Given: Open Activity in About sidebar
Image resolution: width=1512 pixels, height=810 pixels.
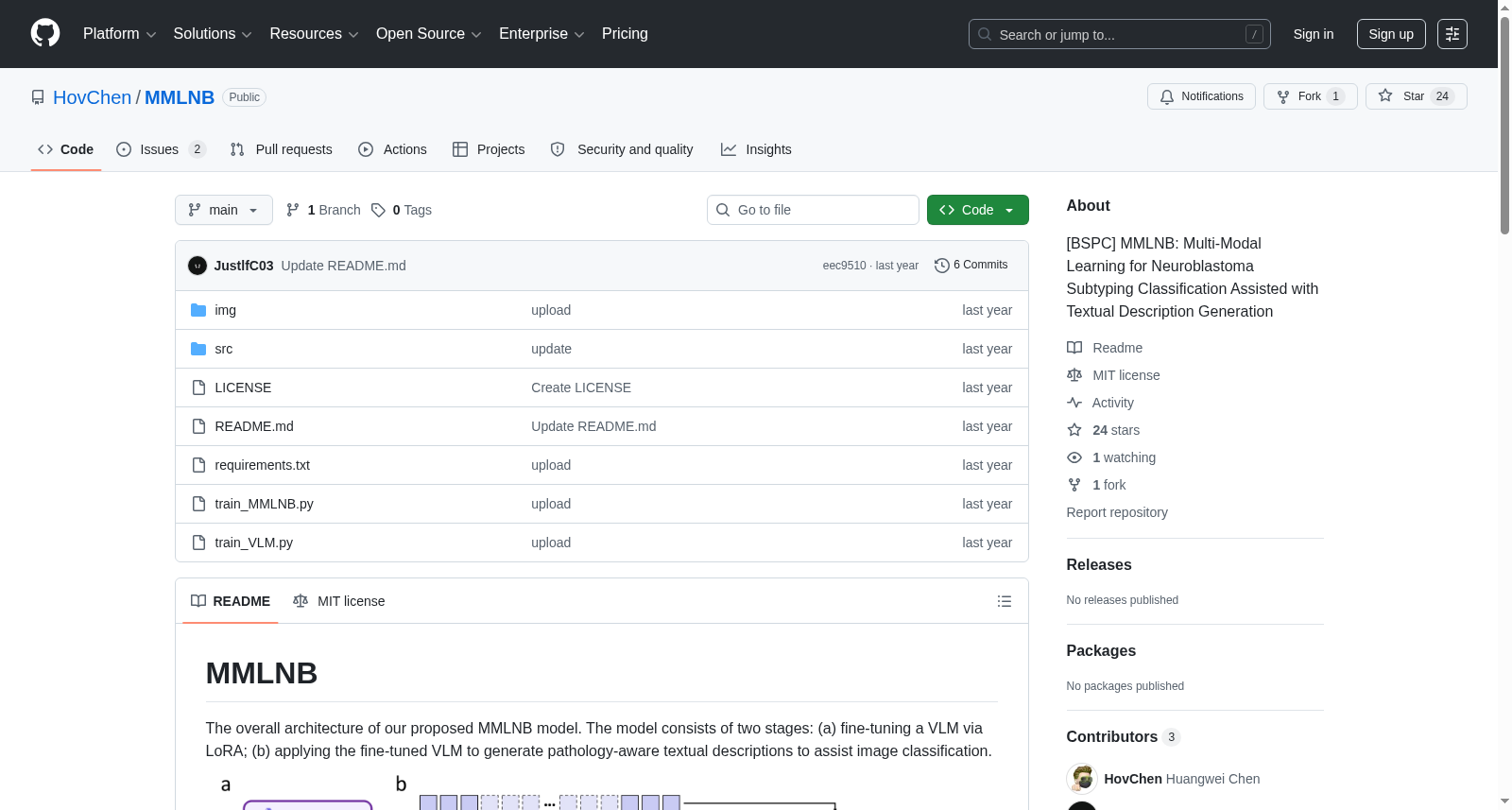Looking at the screenshot, I should pos(1100,403).
